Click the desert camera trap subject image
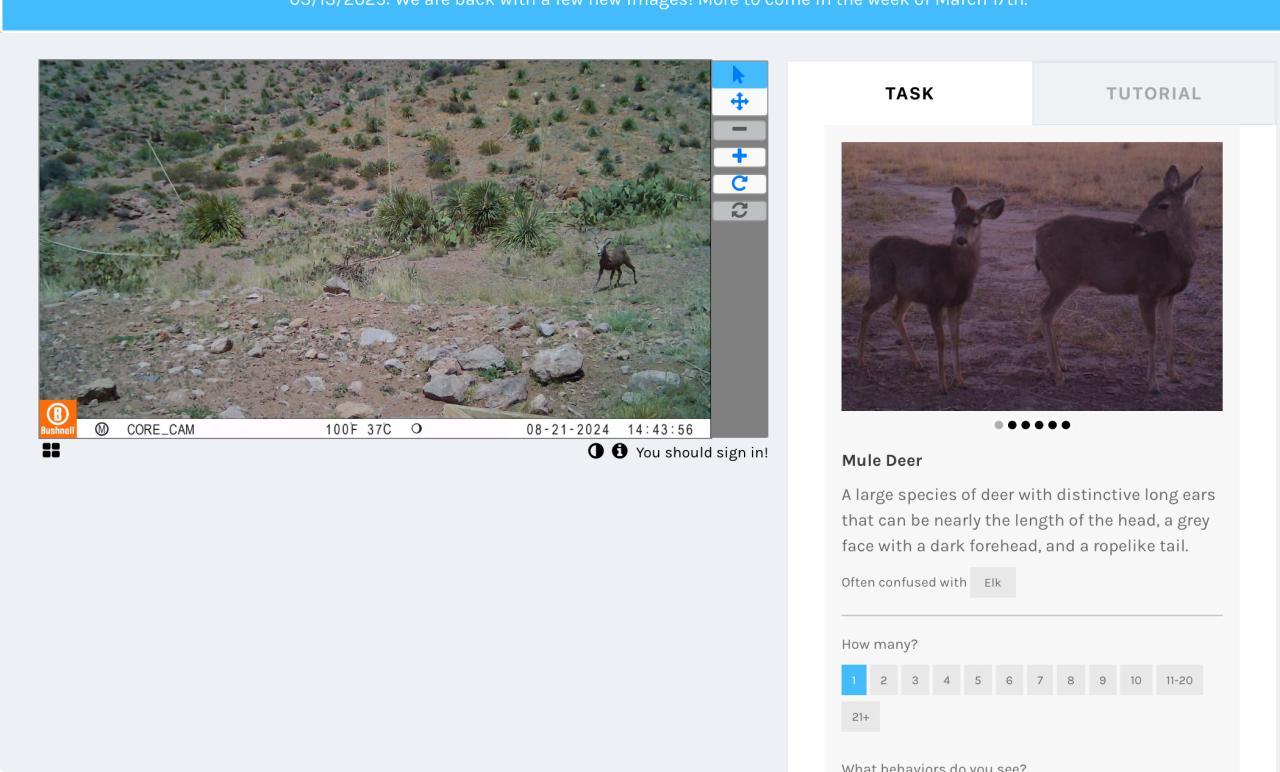Image resolution: width=1280 pixels, height=772 pixels. click(x=375, y=249)
